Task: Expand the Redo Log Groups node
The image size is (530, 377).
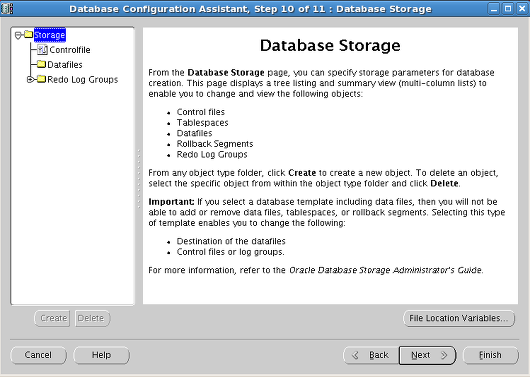Action: click(30, 79)
